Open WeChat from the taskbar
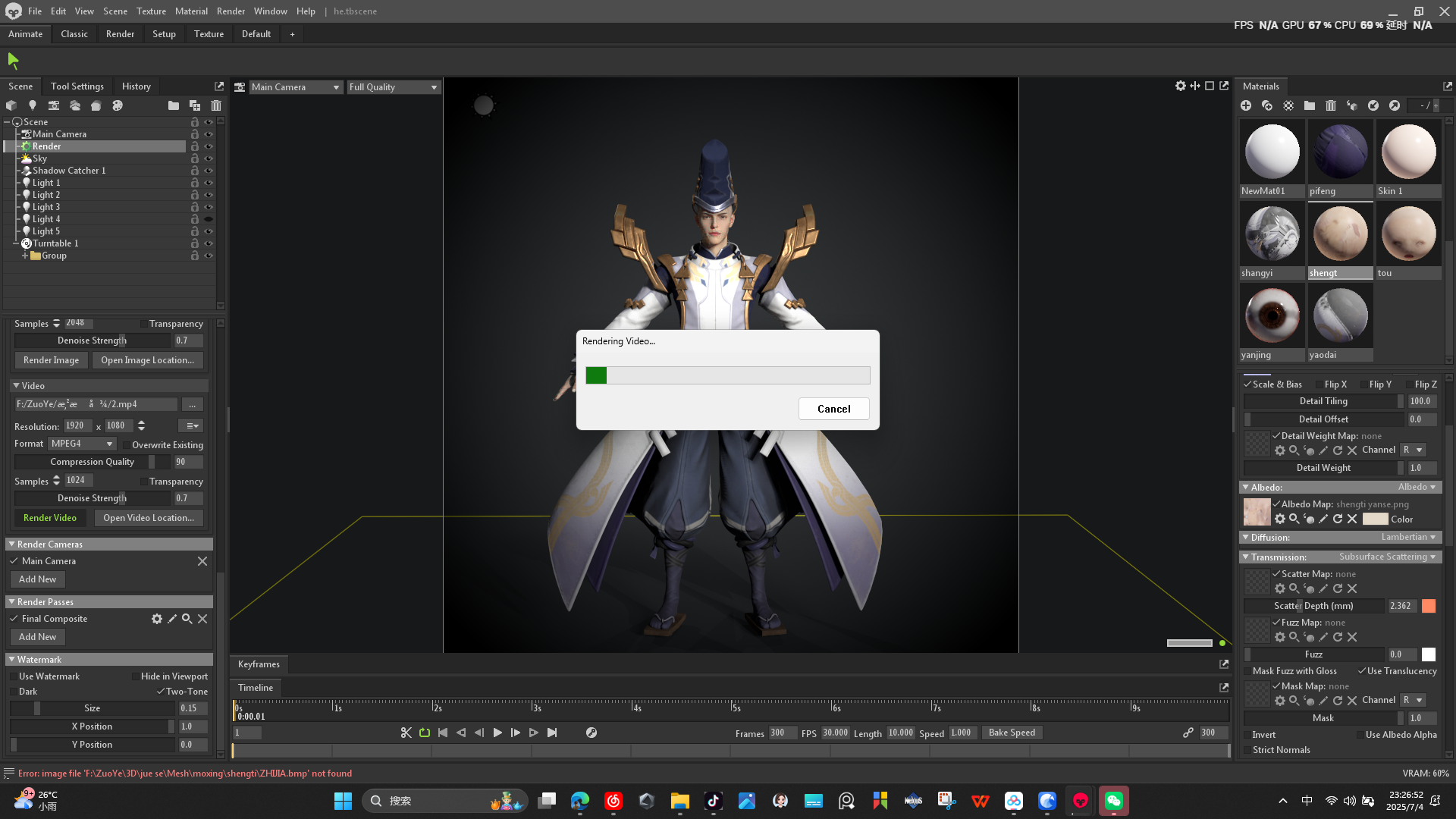The height and width of the screenshot is (819, 1456). pyautogui.click(x=1113, y=801)
